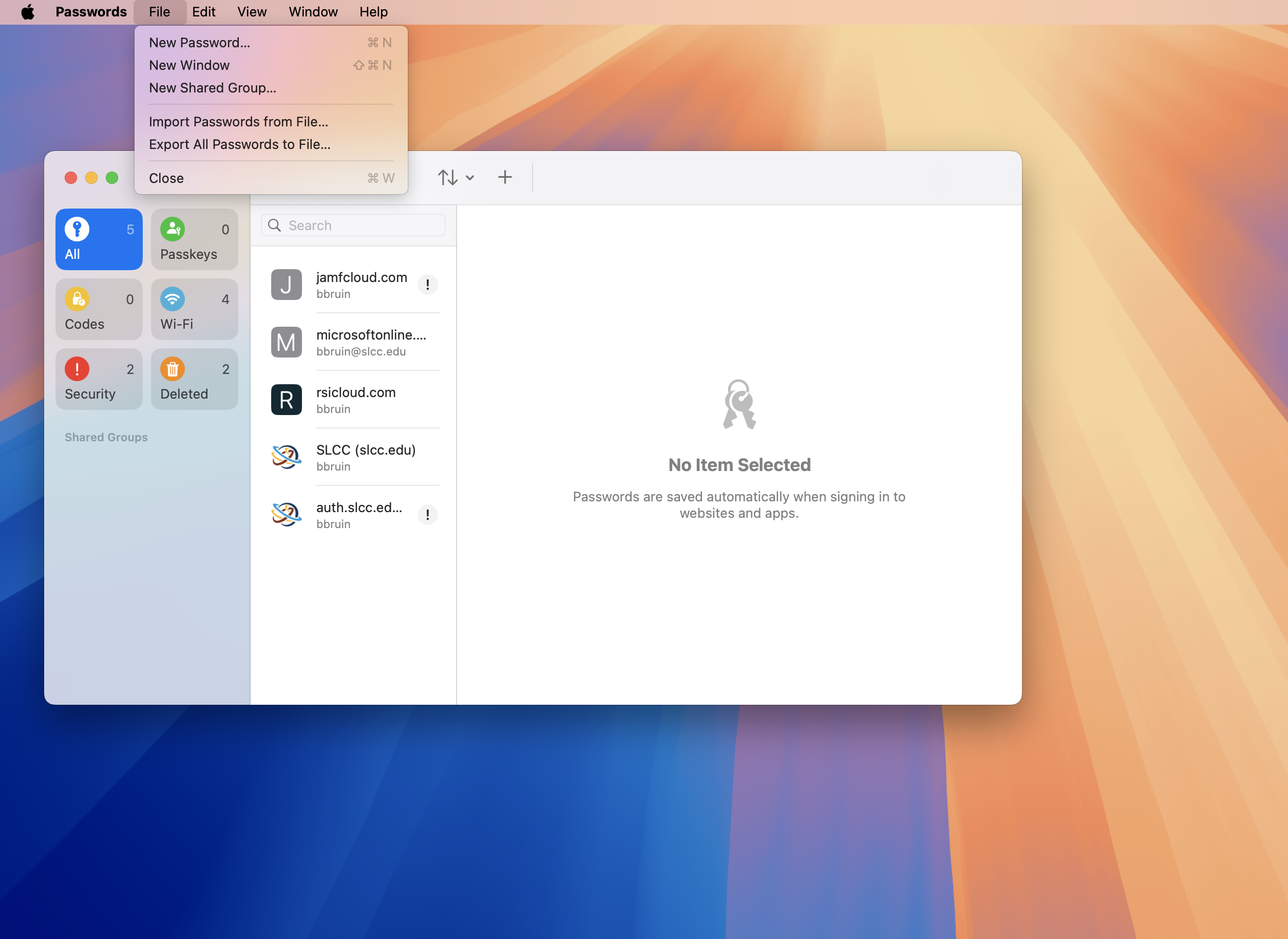Click auth.slcc.edu security warning badge

coord(427,514)
